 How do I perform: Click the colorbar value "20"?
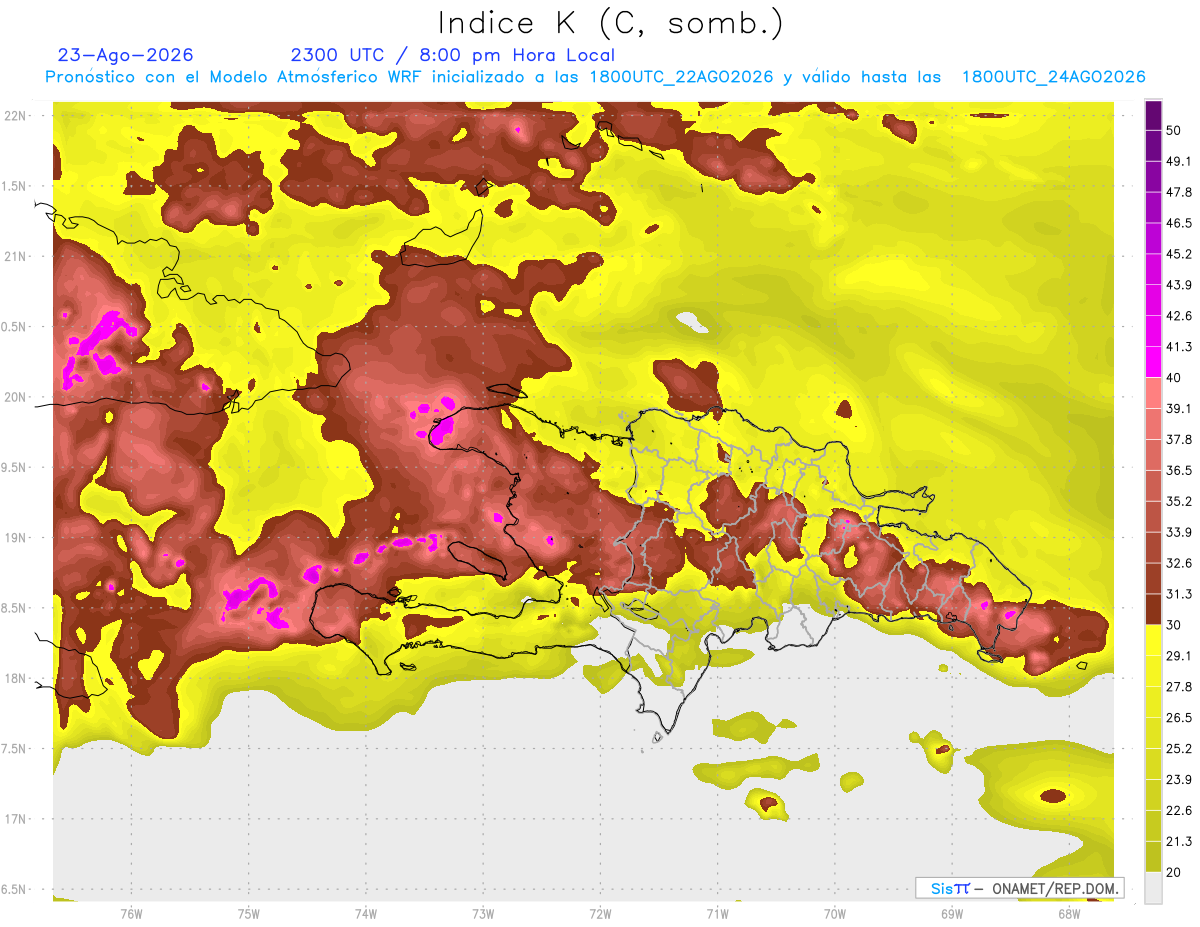click(x=1174, y=872)
